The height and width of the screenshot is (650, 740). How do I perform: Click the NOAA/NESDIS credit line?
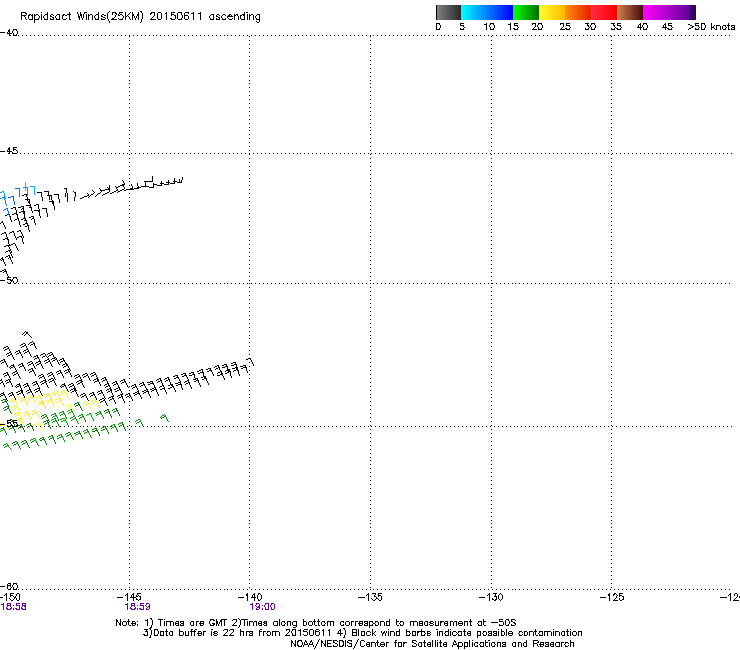[x=432, y=644]
